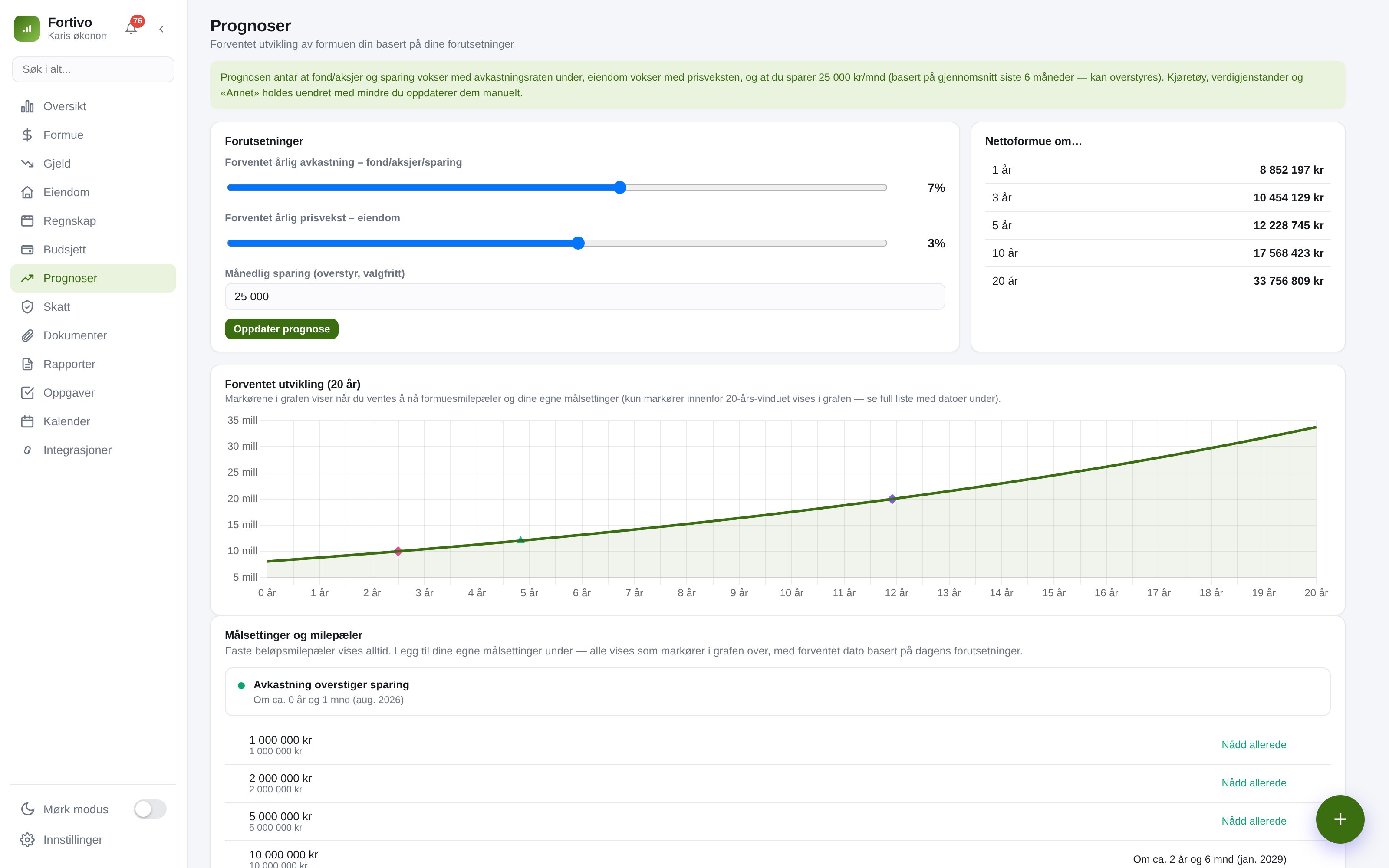Adjust the fond/aksjer avkastning slider handle
Screen dimensions: 1389x868
pyautogui.click(x=620, y=188)
